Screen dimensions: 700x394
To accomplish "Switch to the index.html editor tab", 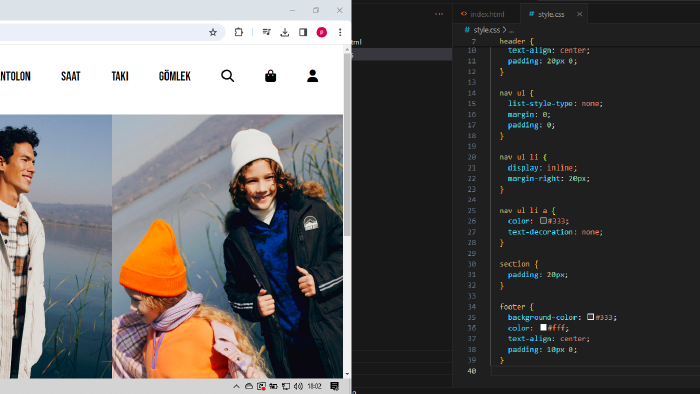I will 487,14.
